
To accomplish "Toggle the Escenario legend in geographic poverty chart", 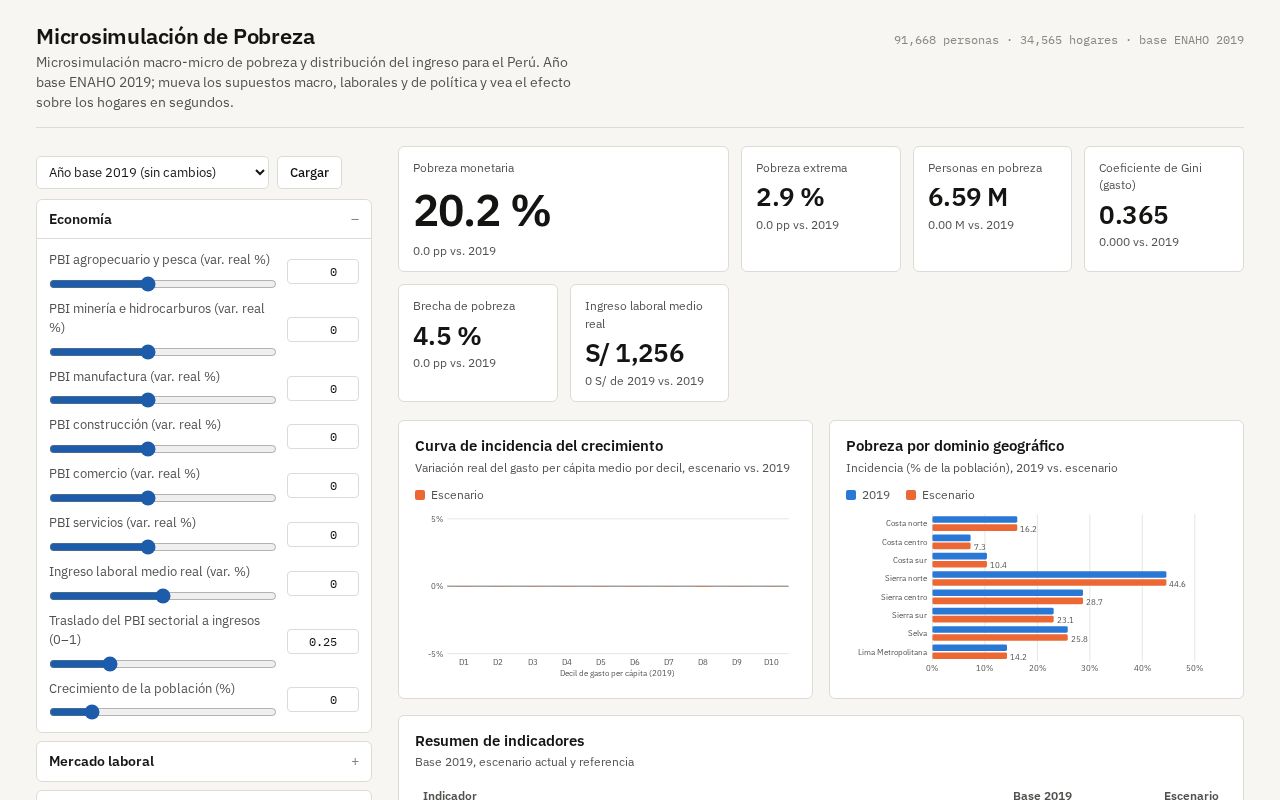I will coord(940,495).
